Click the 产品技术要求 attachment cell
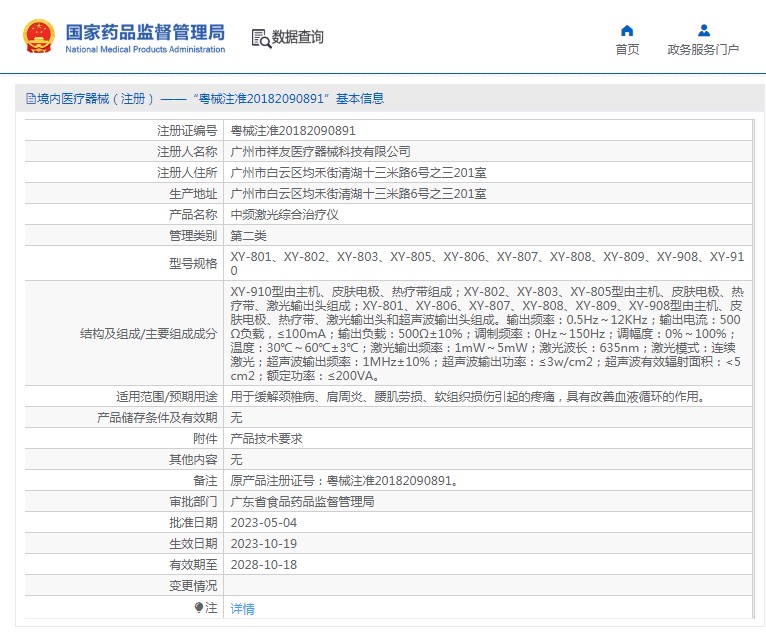Screen dimensions: 766x634 (267, 438)
